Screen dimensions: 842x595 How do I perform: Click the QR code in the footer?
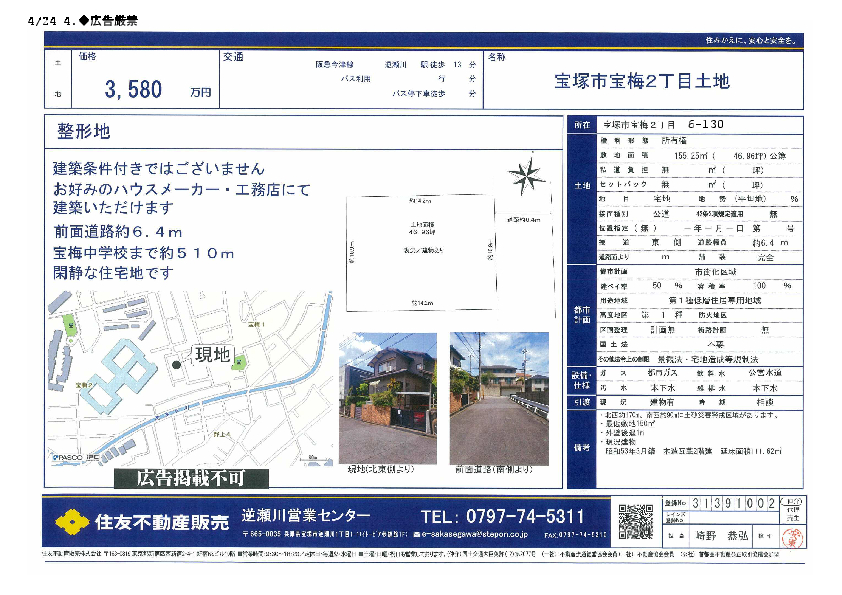tap(635, 519)
